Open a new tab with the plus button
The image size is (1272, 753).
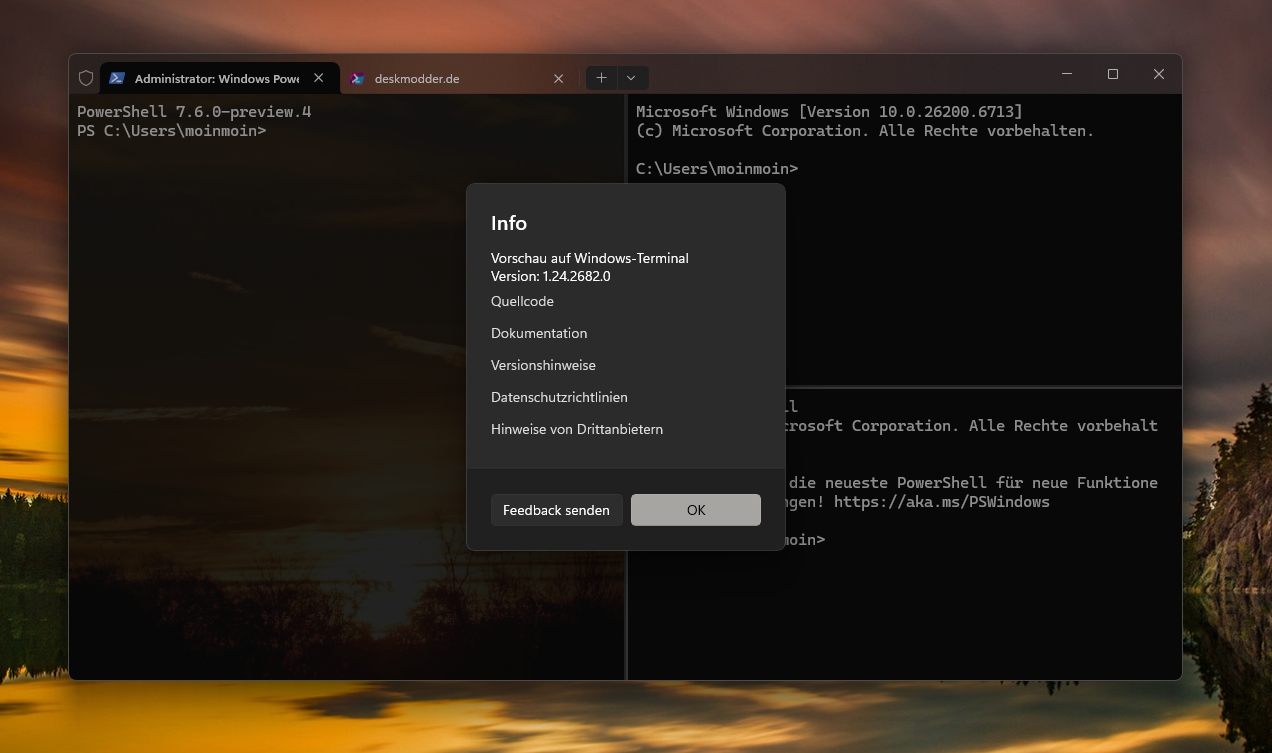coord(601,77)
